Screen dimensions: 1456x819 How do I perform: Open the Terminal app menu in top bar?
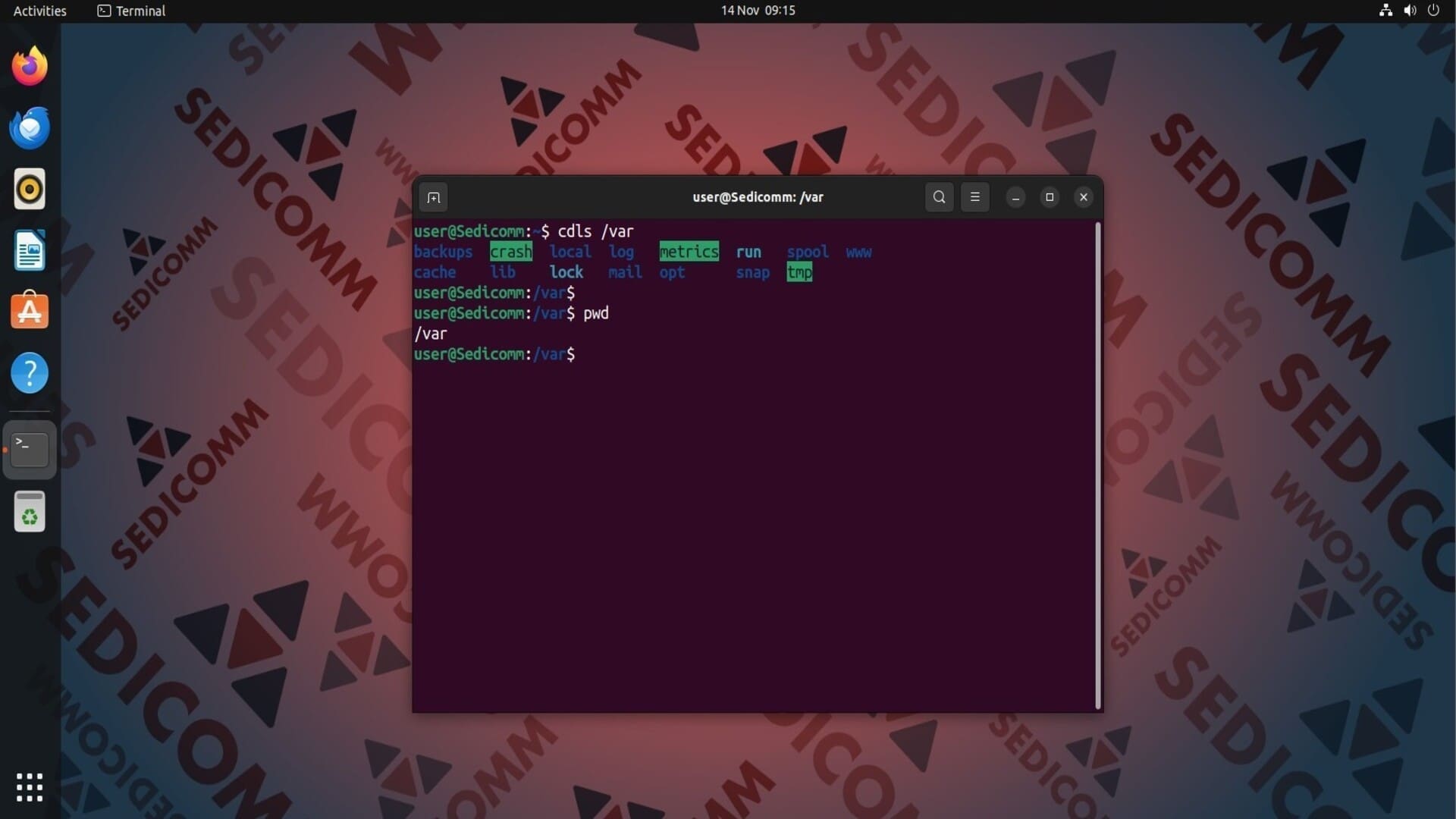131,11
